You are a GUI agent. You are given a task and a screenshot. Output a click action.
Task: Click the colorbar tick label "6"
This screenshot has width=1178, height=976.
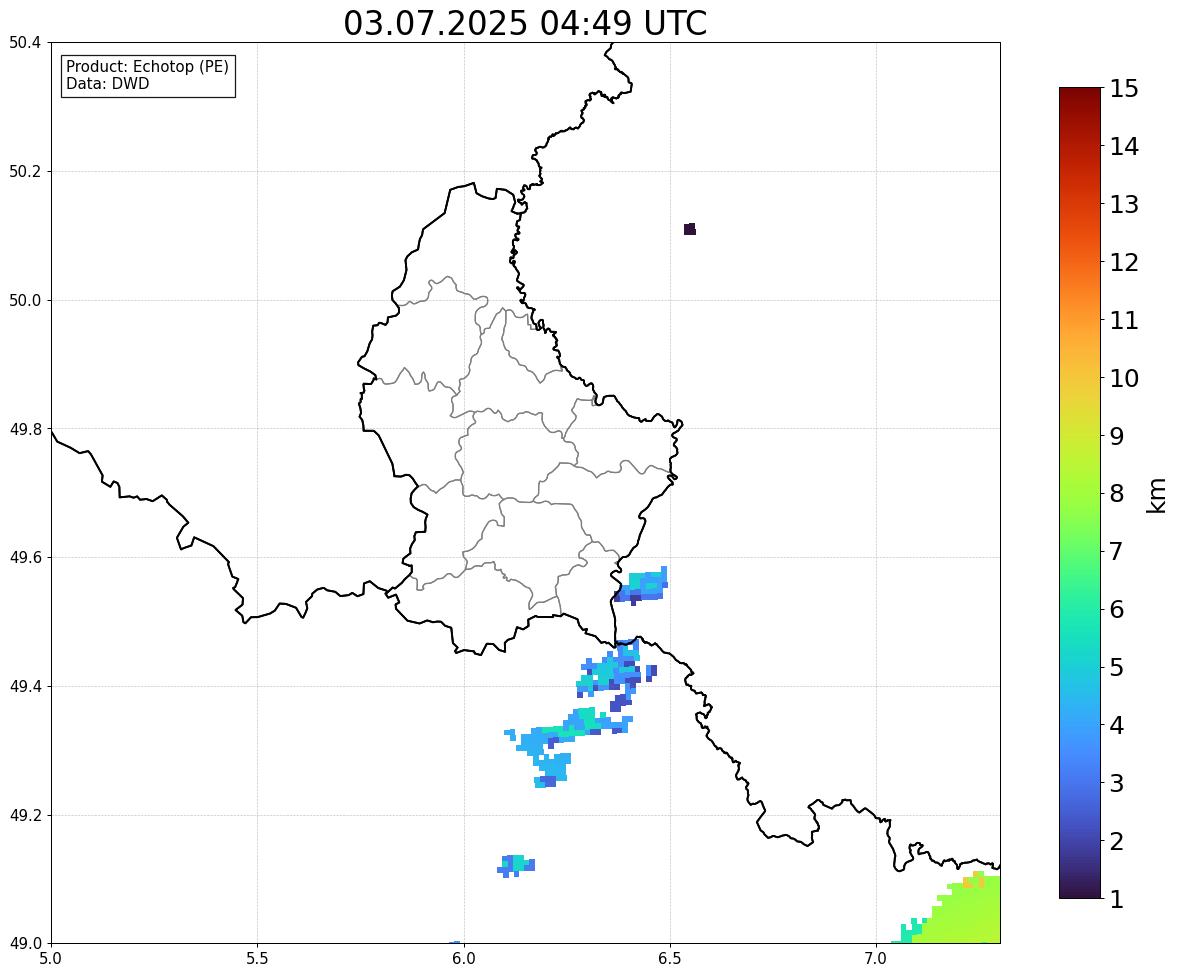(x=1117, y=609)
